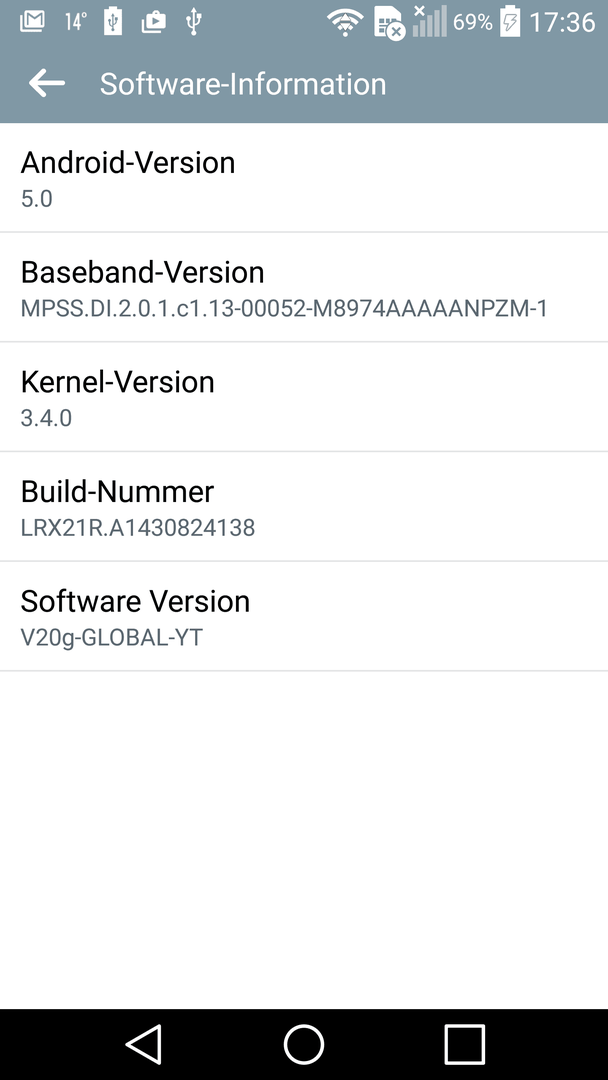Tap the media briefcase notification icon

click(x=154, y=22)
